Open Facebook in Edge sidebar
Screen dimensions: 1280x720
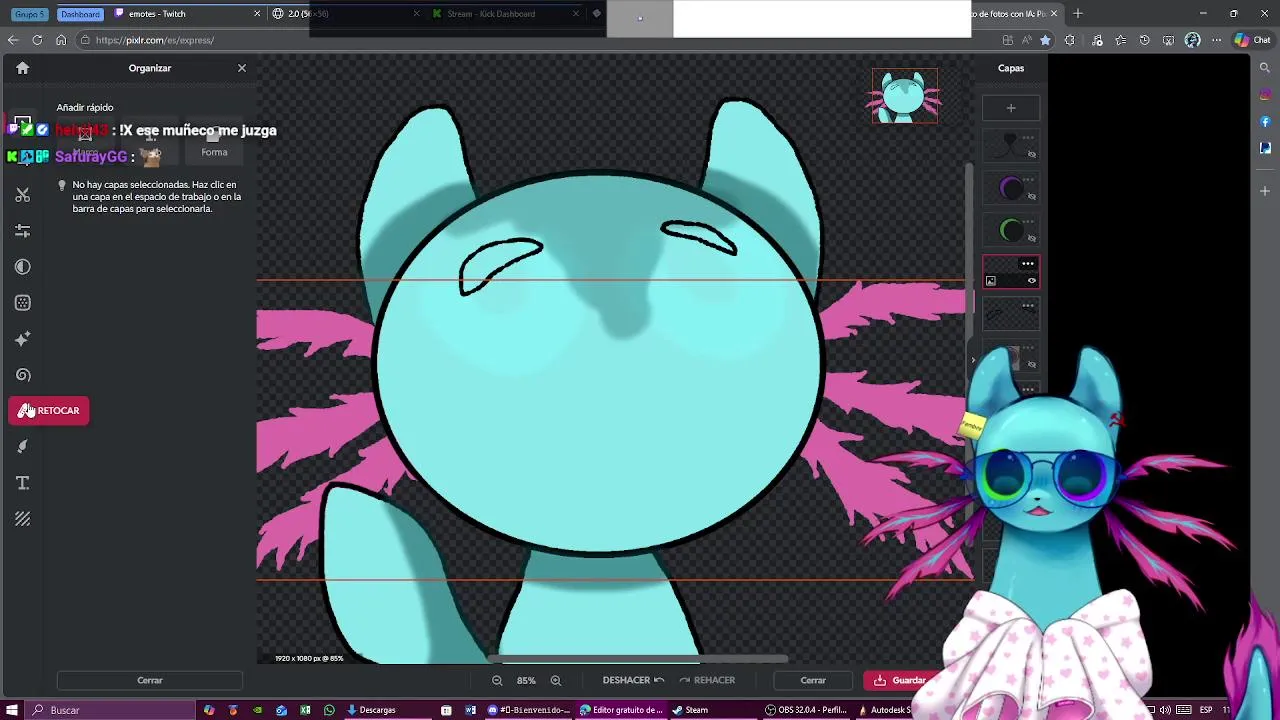tap(1265, 122)
